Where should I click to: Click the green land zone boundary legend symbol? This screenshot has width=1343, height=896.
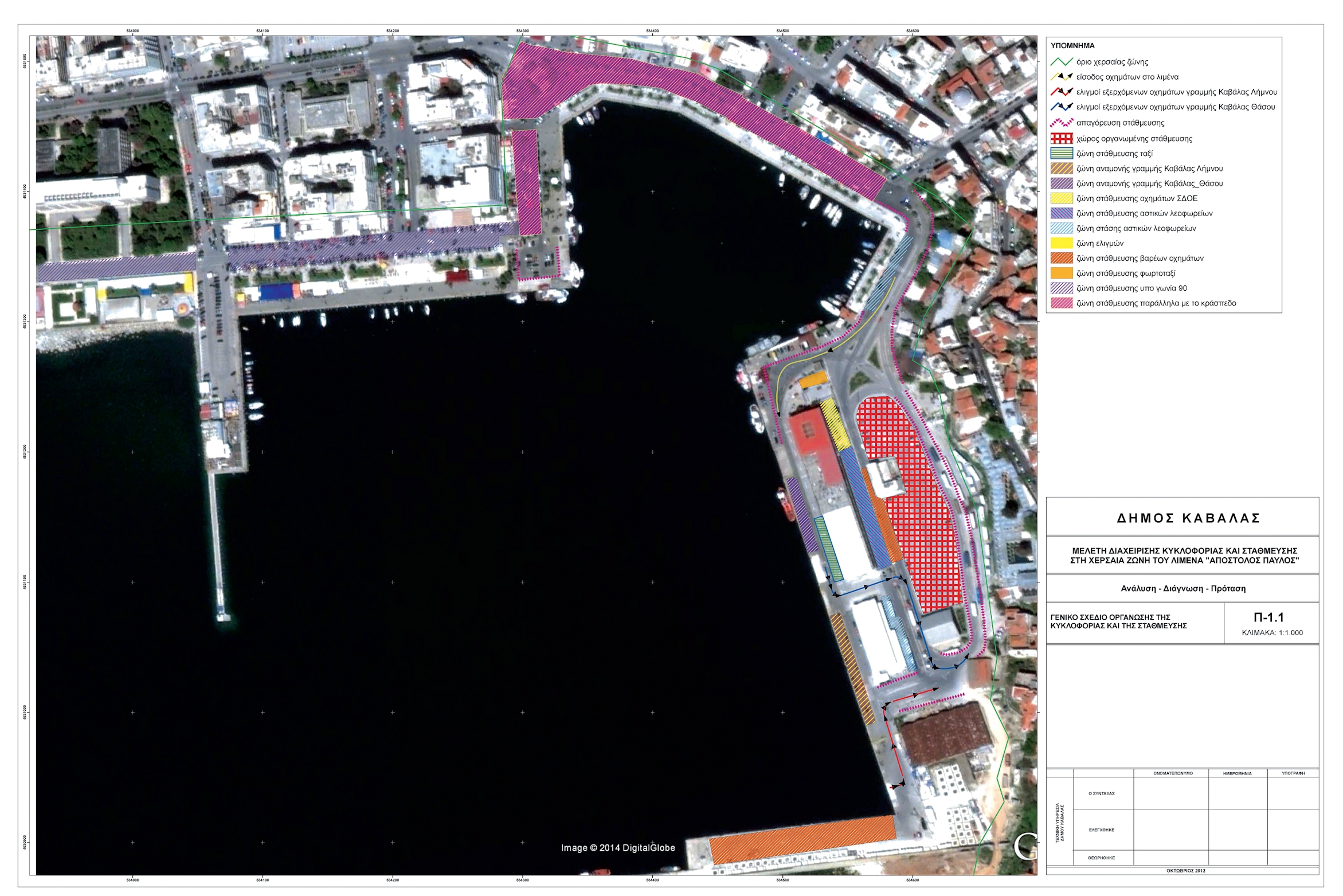click(1062, 62)
